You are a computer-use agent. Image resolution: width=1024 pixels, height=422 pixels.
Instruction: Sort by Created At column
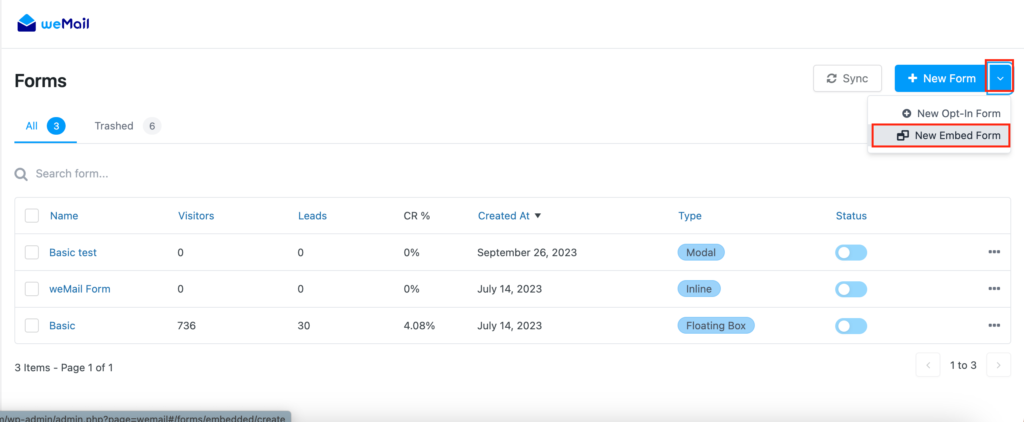[509, 216]
